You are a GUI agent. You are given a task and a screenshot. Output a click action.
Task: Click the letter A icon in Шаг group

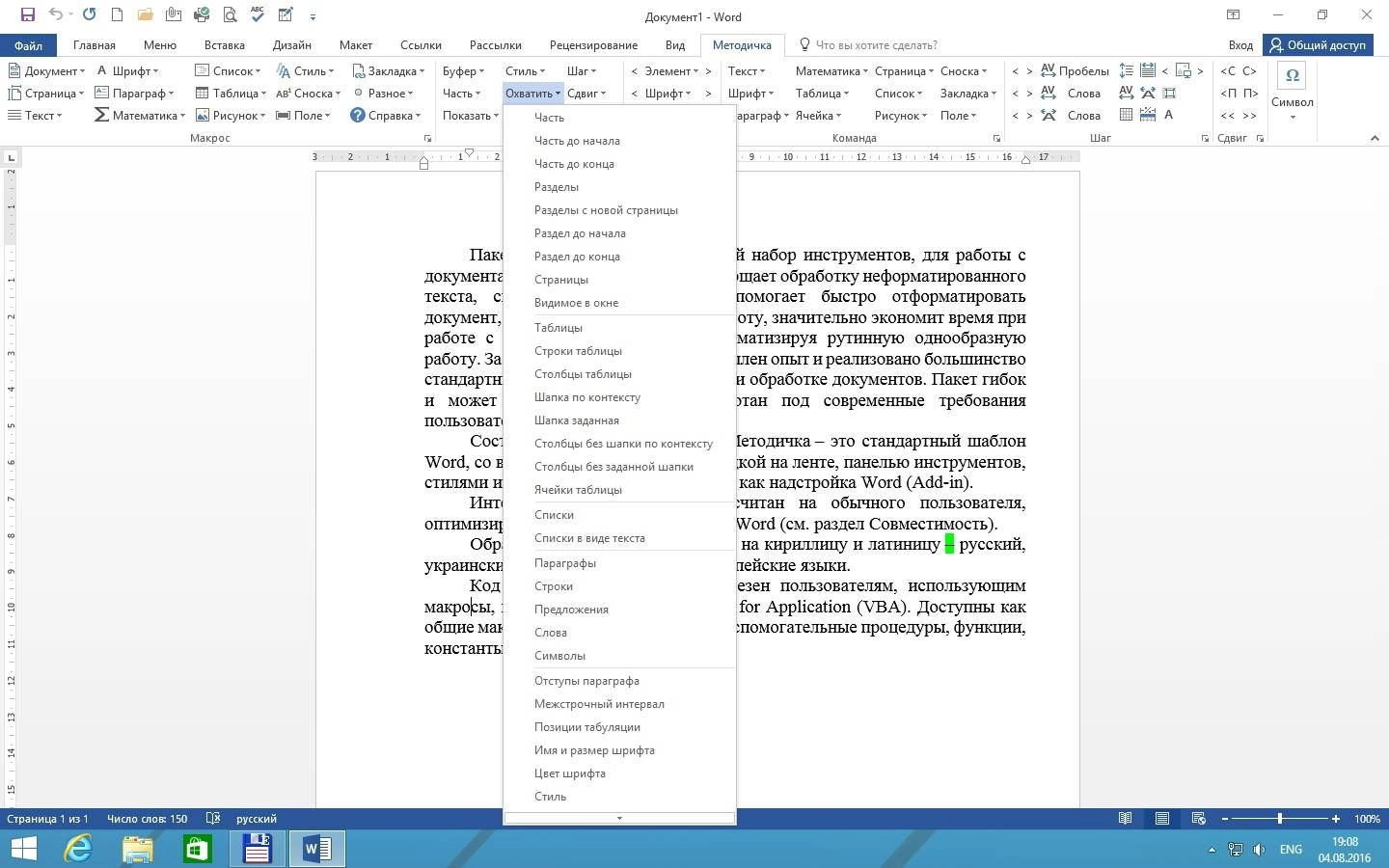pyautogui.click(x=1168, y=115)
